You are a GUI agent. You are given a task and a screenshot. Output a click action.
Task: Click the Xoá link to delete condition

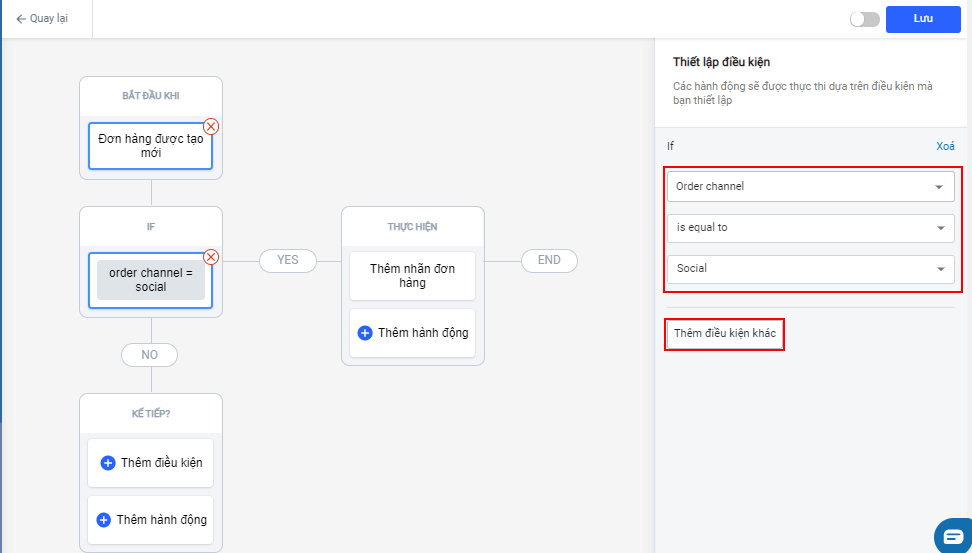(945, 146)
